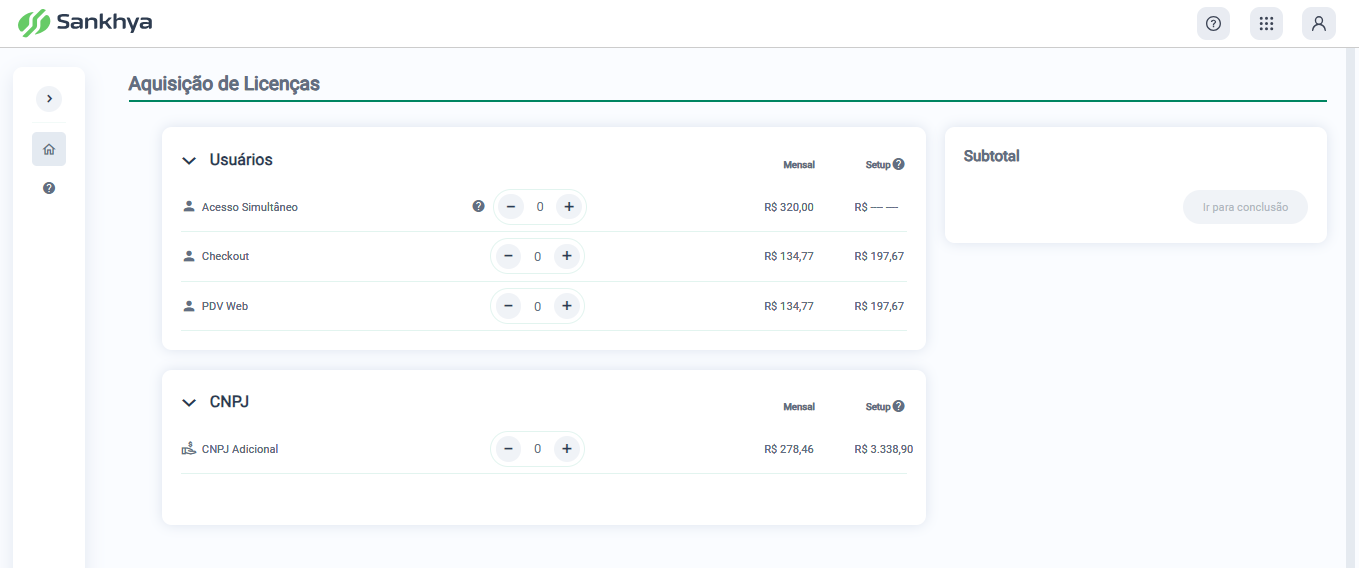Go to home via sidebar house icon
Image resolution: width=1359 pixels, height=568 pixels.
click(49, 149)
